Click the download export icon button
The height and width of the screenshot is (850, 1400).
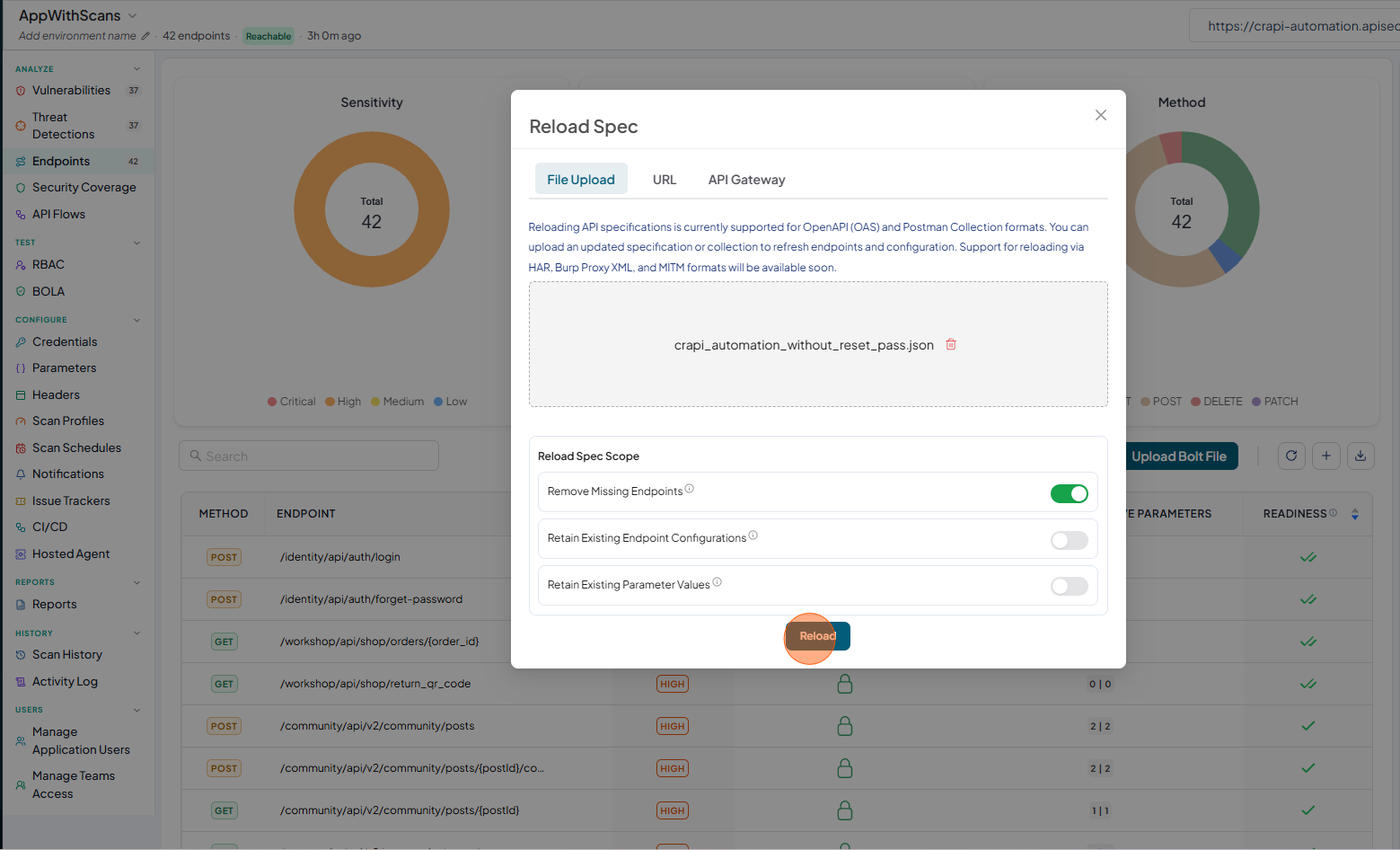tap(1360, 456)
